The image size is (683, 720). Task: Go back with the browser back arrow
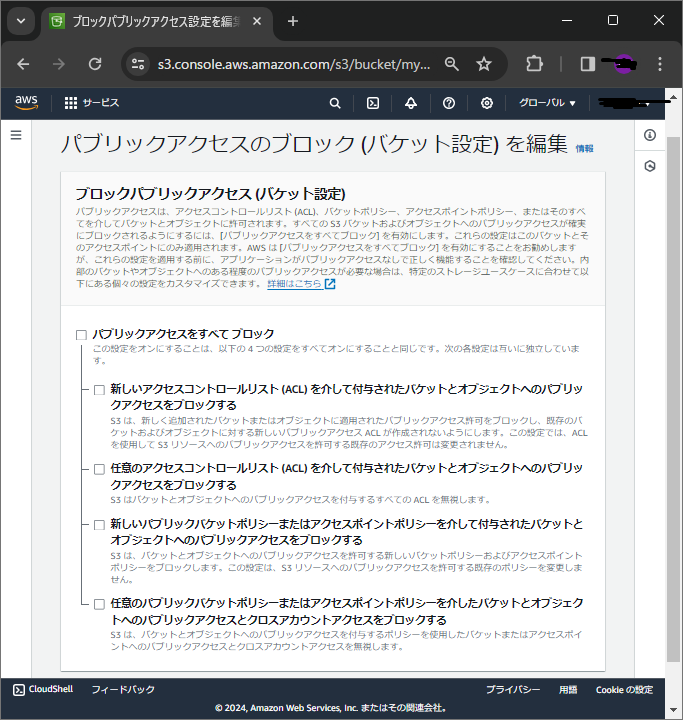pyautogui.click(x=23, y=64)
